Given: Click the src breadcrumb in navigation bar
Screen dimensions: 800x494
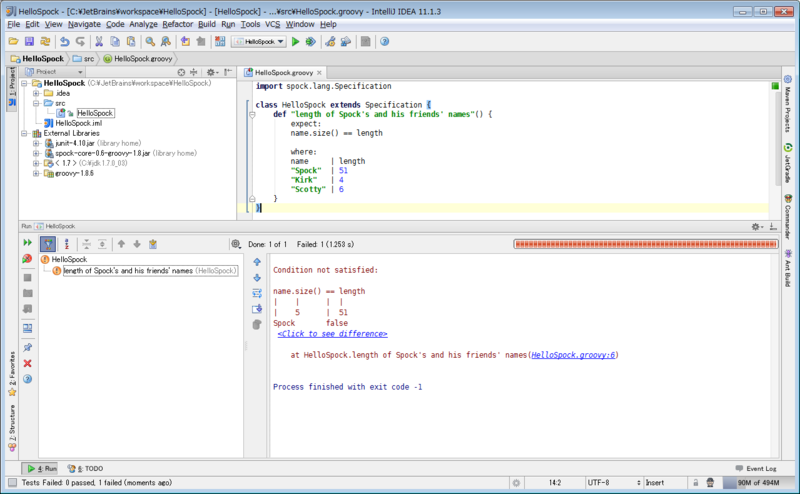Looking at the screenshot, I should pos(84,59).
